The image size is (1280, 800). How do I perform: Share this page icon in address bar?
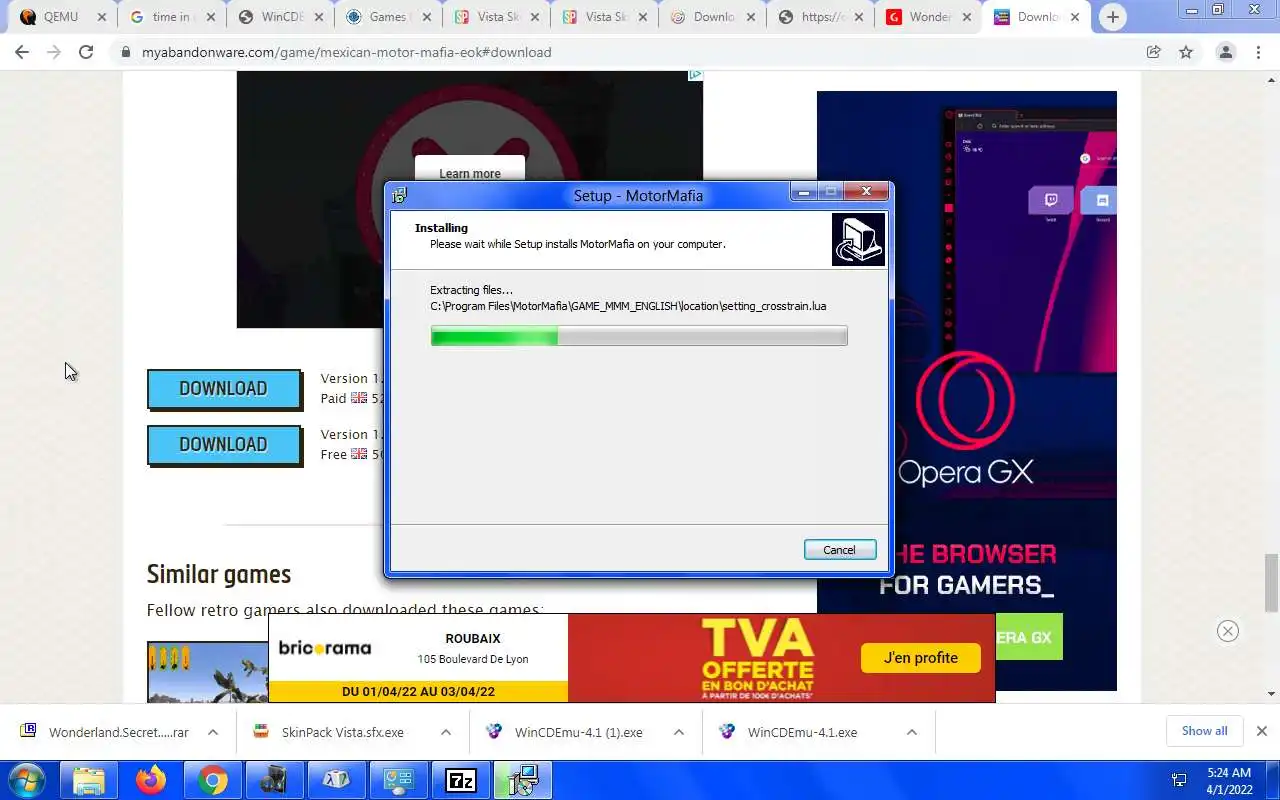coord(1153,52)
